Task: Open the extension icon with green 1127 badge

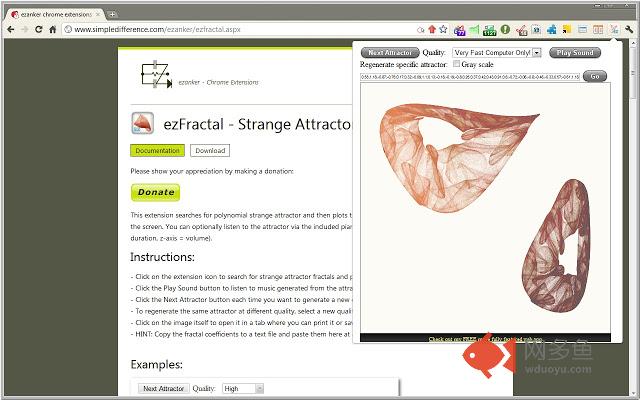Action: click(489, 30)
